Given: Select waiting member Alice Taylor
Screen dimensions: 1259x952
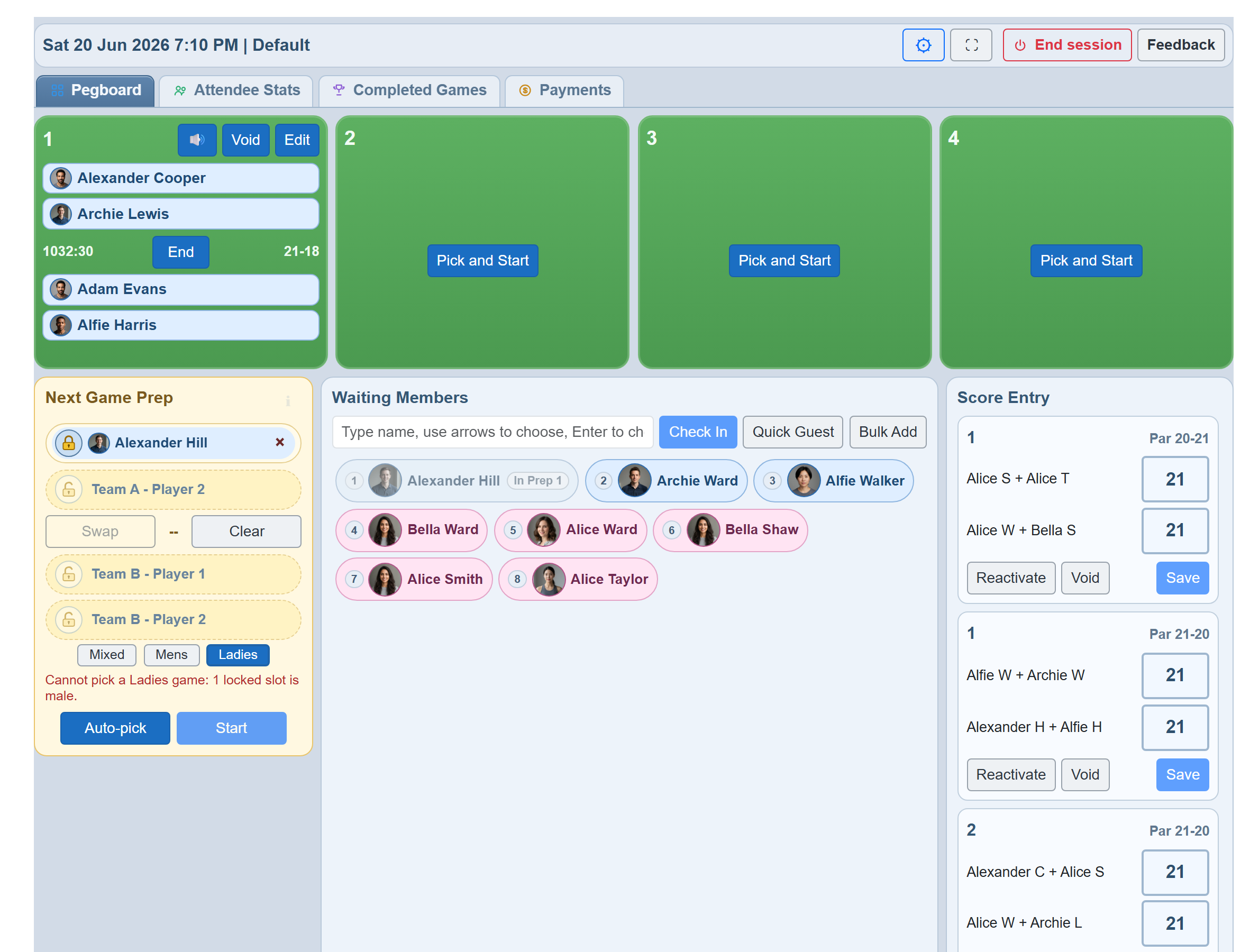Looking at the screenshot, I should (x=578, y=579).
